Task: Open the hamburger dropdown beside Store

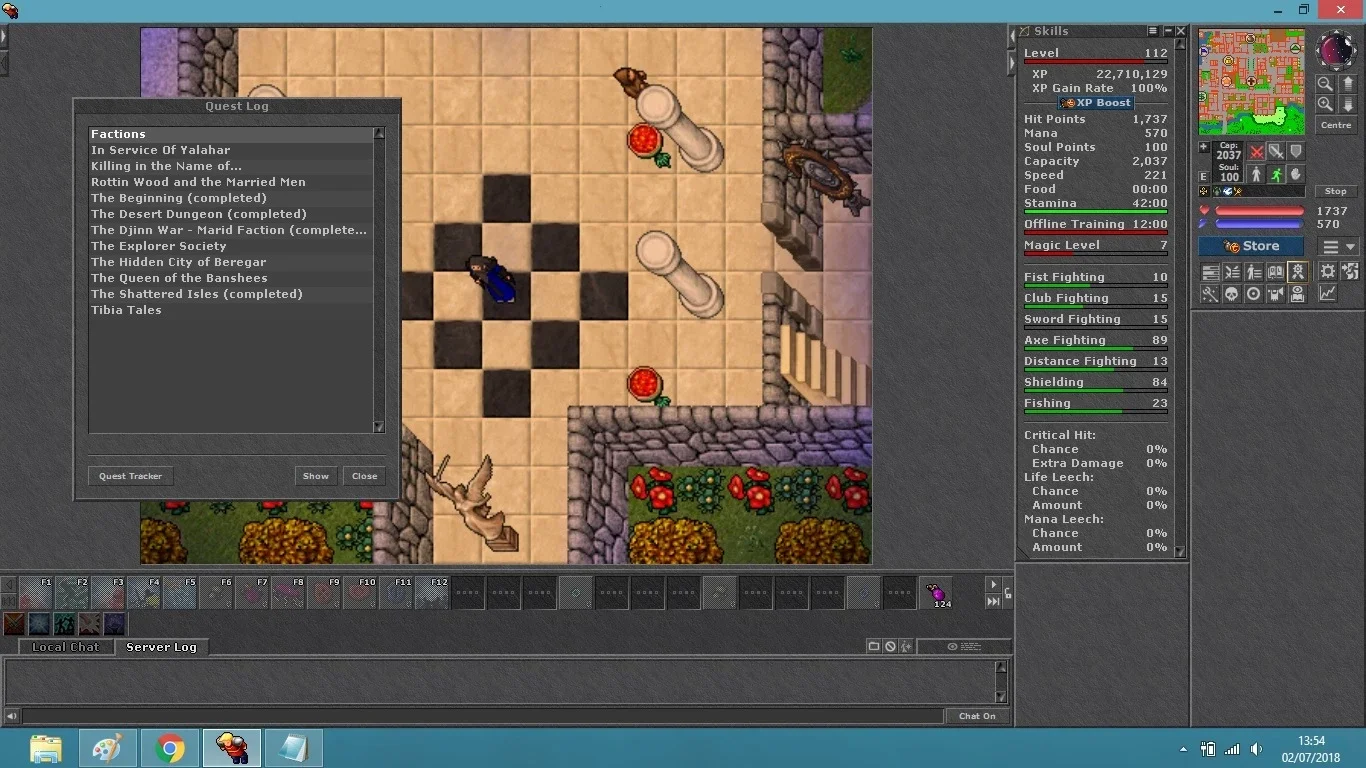Action: 1339,246
